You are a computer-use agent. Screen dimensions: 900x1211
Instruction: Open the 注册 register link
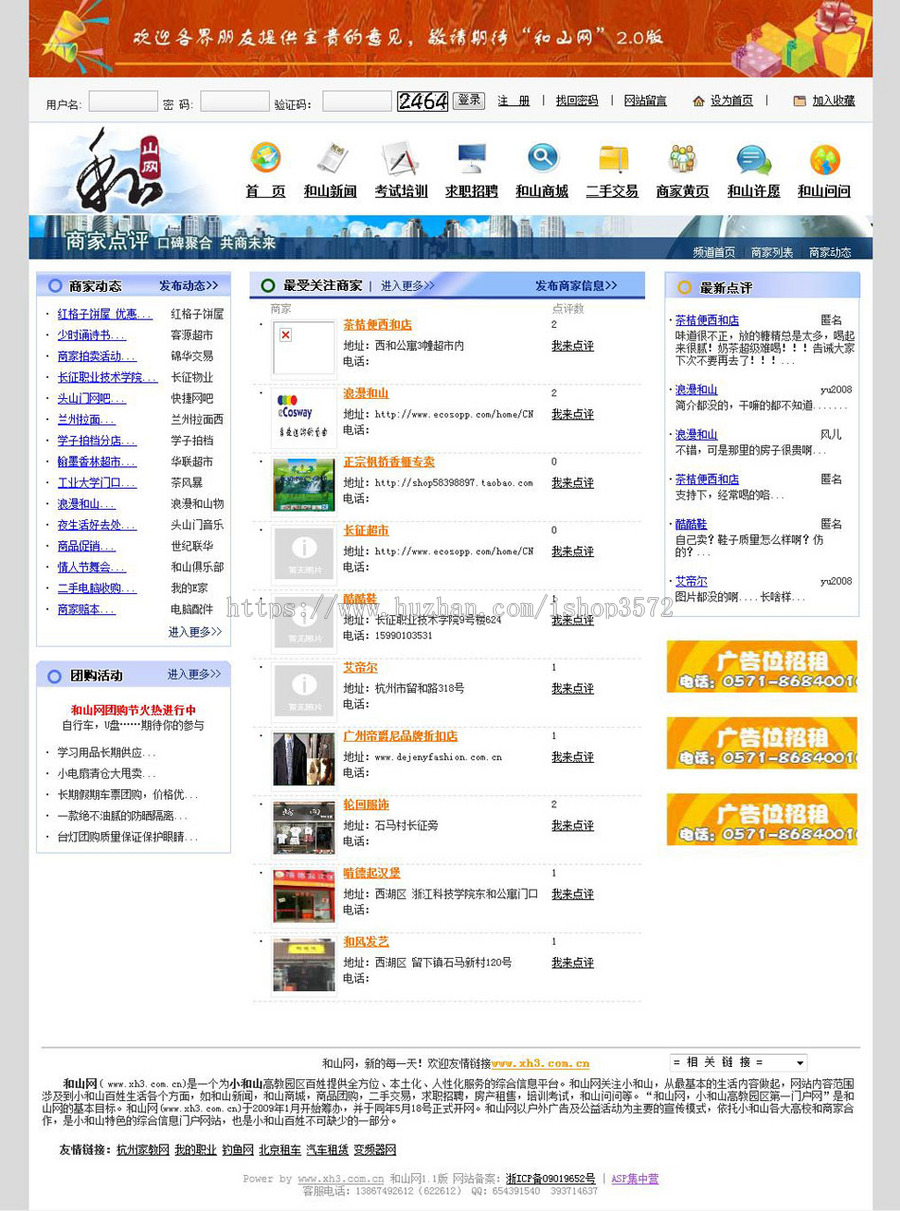pyautogui.click(x=514, y=101)
